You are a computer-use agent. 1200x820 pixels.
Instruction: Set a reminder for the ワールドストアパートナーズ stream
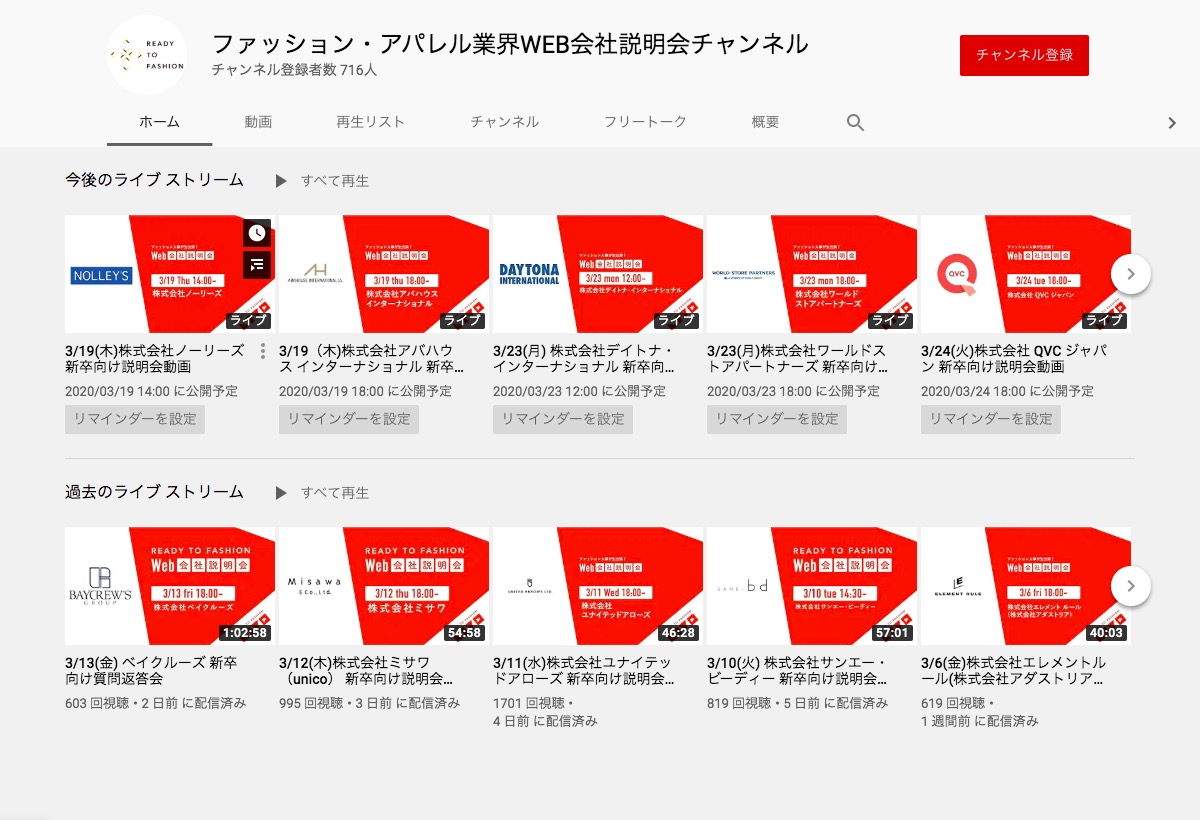[x=777, y=419]
